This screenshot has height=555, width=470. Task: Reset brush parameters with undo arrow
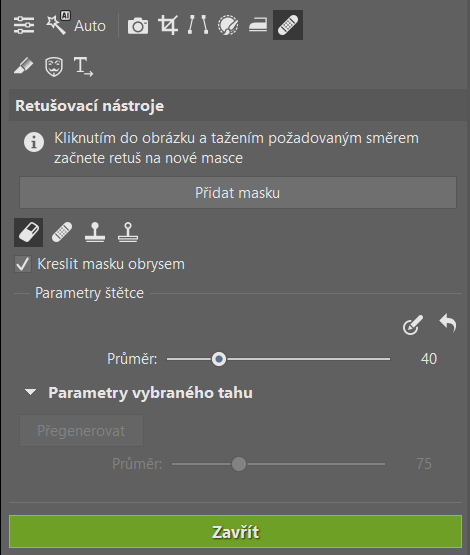tap(448, 323)
